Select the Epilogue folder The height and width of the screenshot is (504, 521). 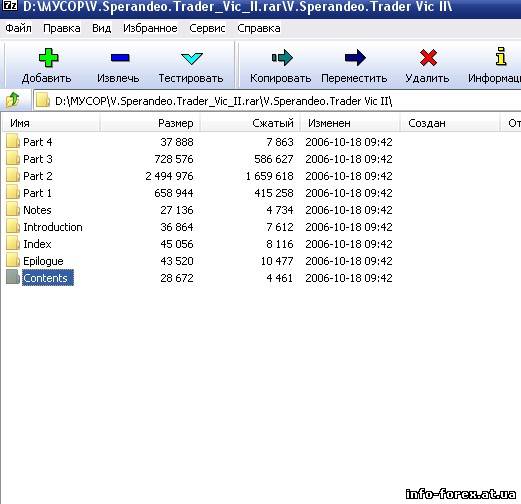point(43,261)
